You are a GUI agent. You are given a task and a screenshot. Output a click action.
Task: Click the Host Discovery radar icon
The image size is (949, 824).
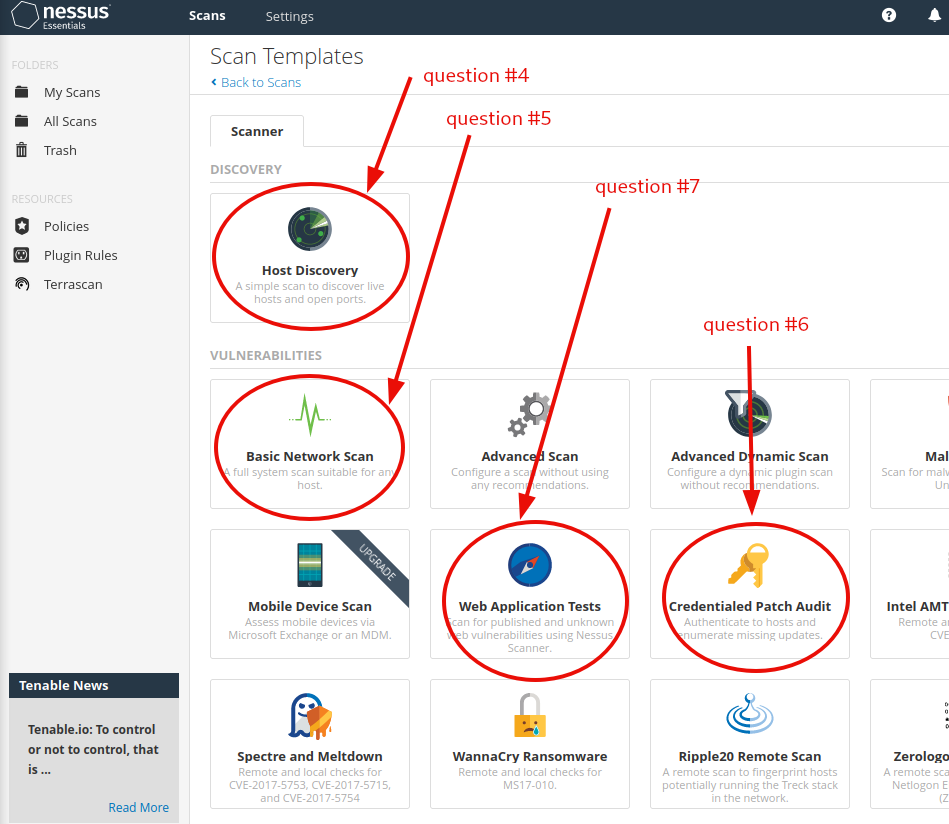[x=309, y=229]
